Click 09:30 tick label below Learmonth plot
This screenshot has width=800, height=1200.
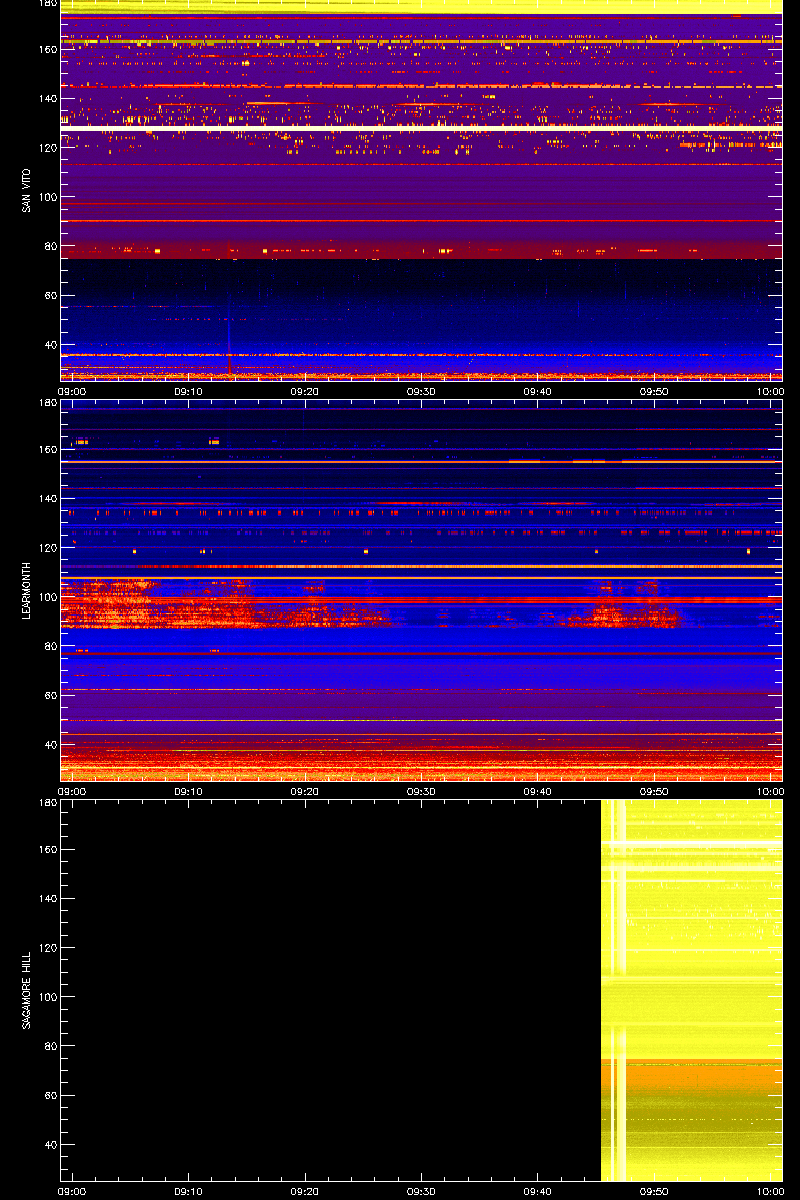click(421, 791)
